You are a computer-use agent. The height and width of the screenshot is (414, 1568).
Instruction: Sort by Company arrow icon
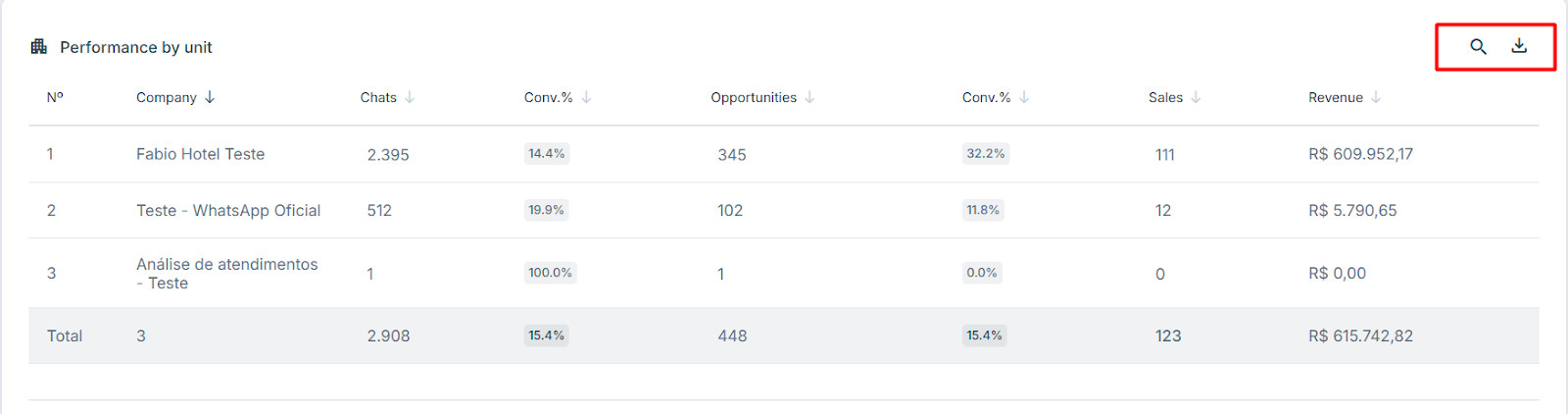(210, 97)
